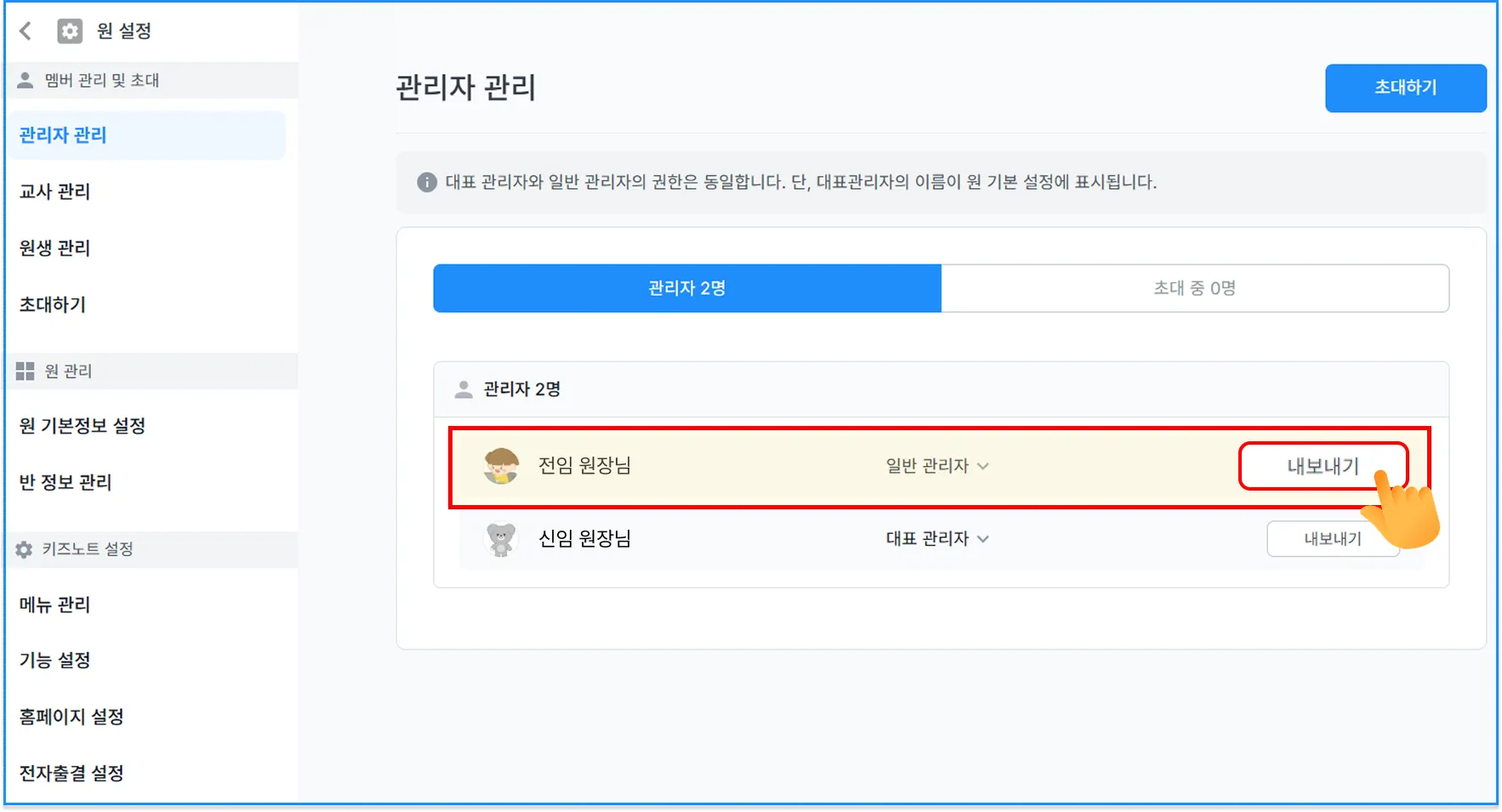This screenshot has width=1502, height=812.
Task: Select 원 기본정보 설정 menu item
Action: point(82,426)
